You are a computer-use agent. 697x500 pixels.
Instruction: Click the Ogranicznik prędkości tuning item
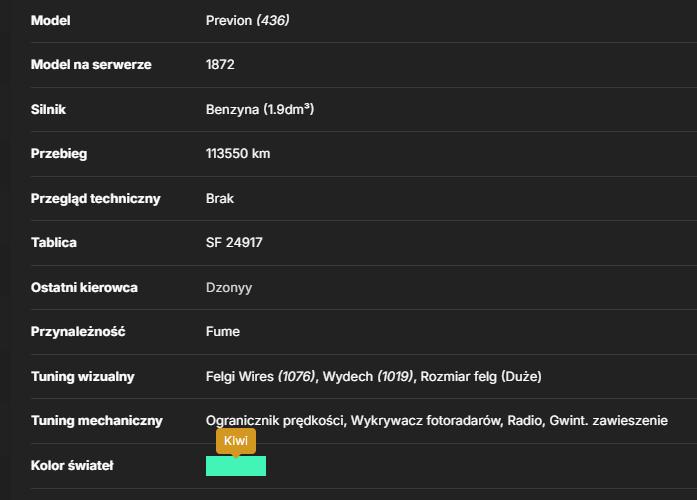coord(276,421)
